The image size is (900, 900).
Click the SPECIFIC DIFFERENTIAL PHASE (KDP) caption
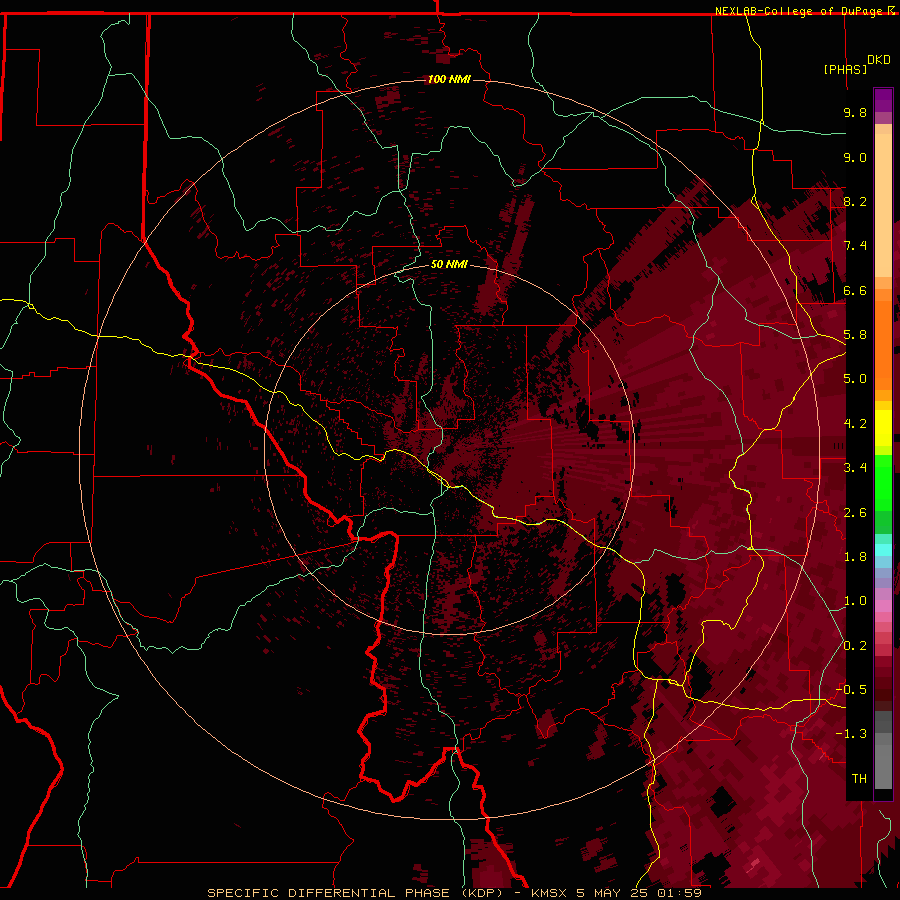[354, 893]
